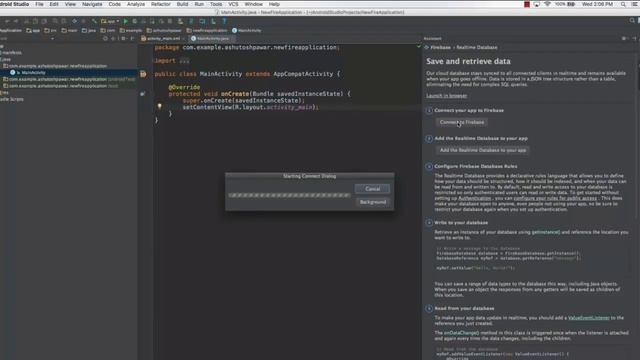The width and height of the screenshot is (640, 360).
Task: Click the Debug app icon beside Run
Action: point(135,21)
